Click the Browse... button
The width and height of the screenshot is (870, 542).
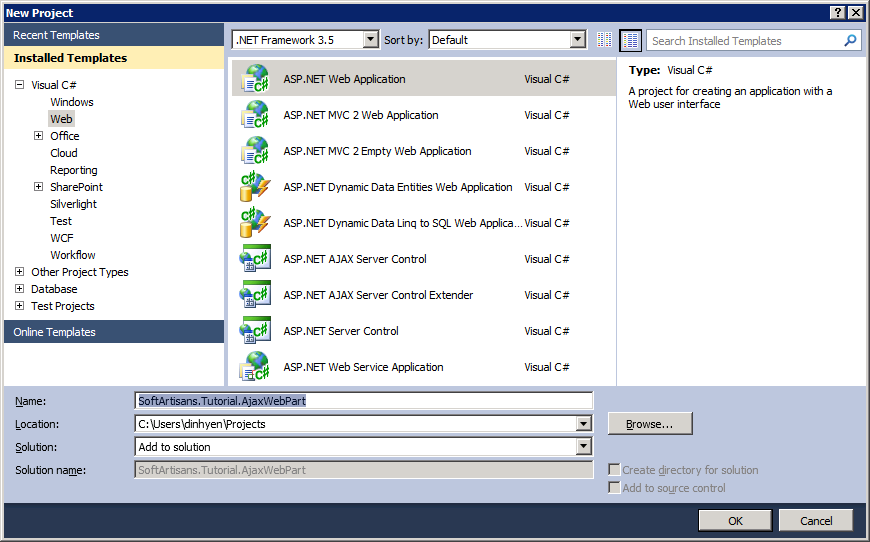pos(650,424)
